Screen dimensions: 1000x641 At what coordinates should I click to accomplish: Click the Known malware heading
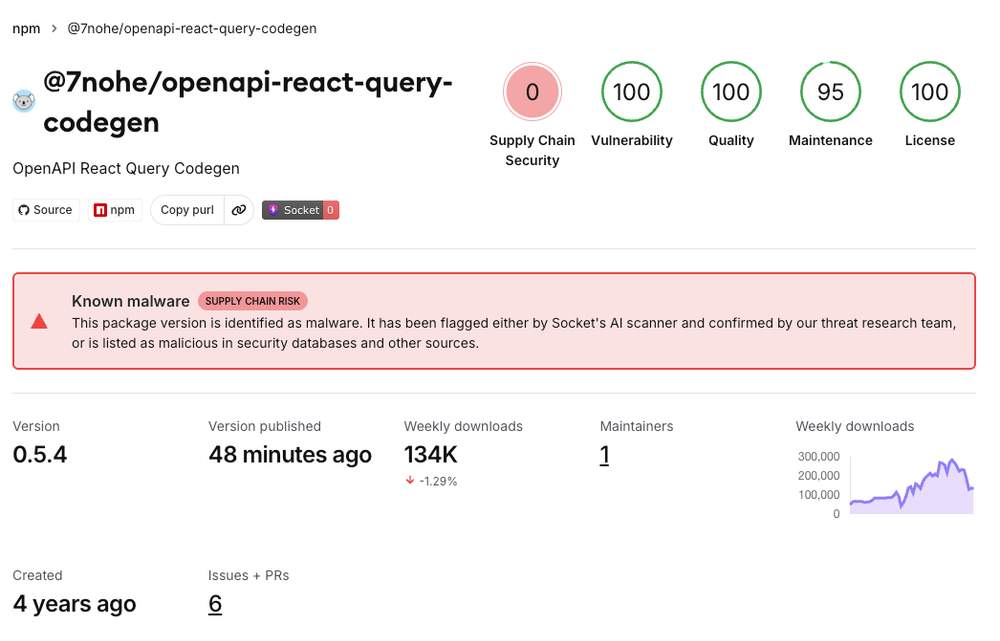point(131,301)
